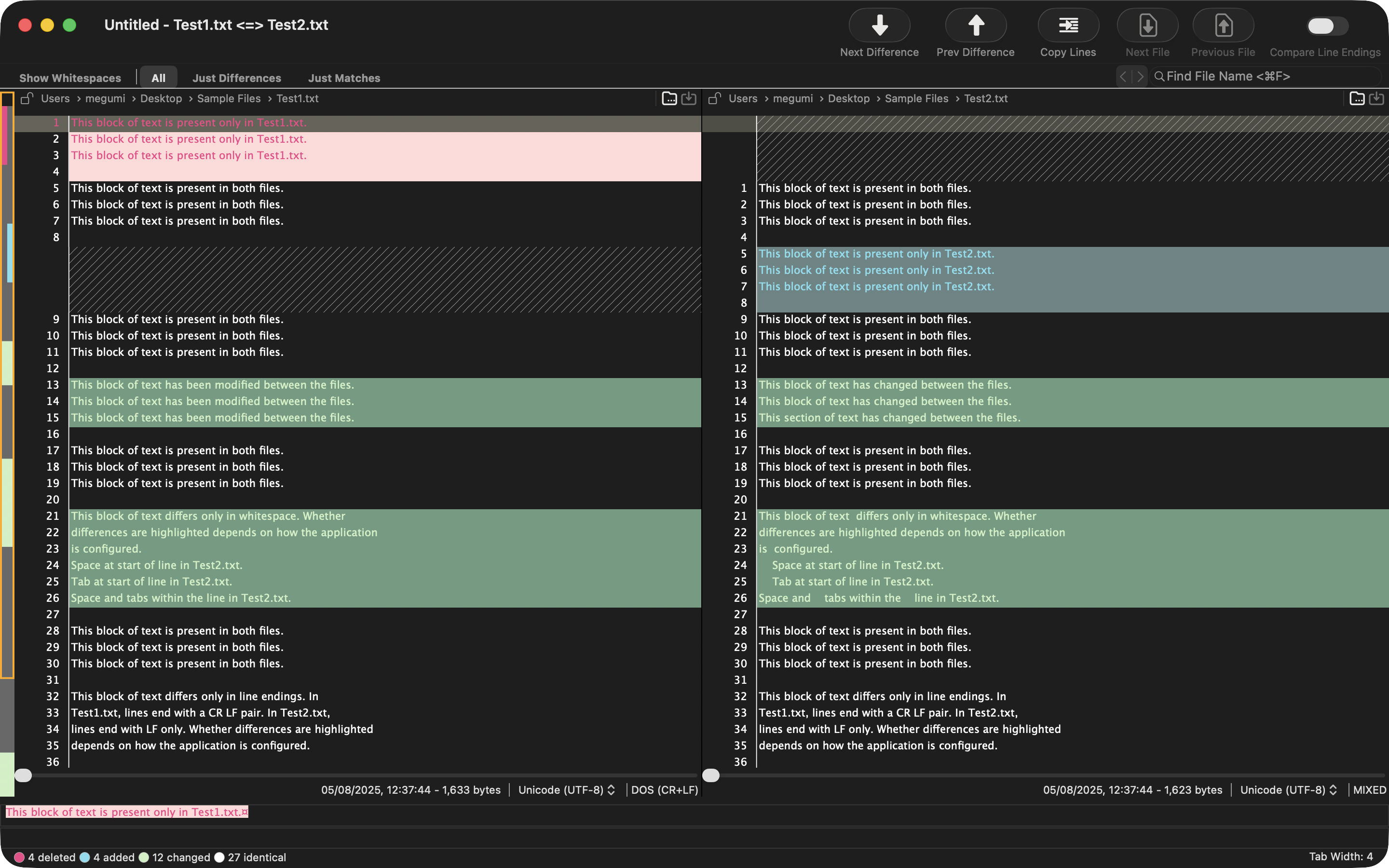Click the green window zoom button
Screen dimensions: 1389x868
click(69, 25)
